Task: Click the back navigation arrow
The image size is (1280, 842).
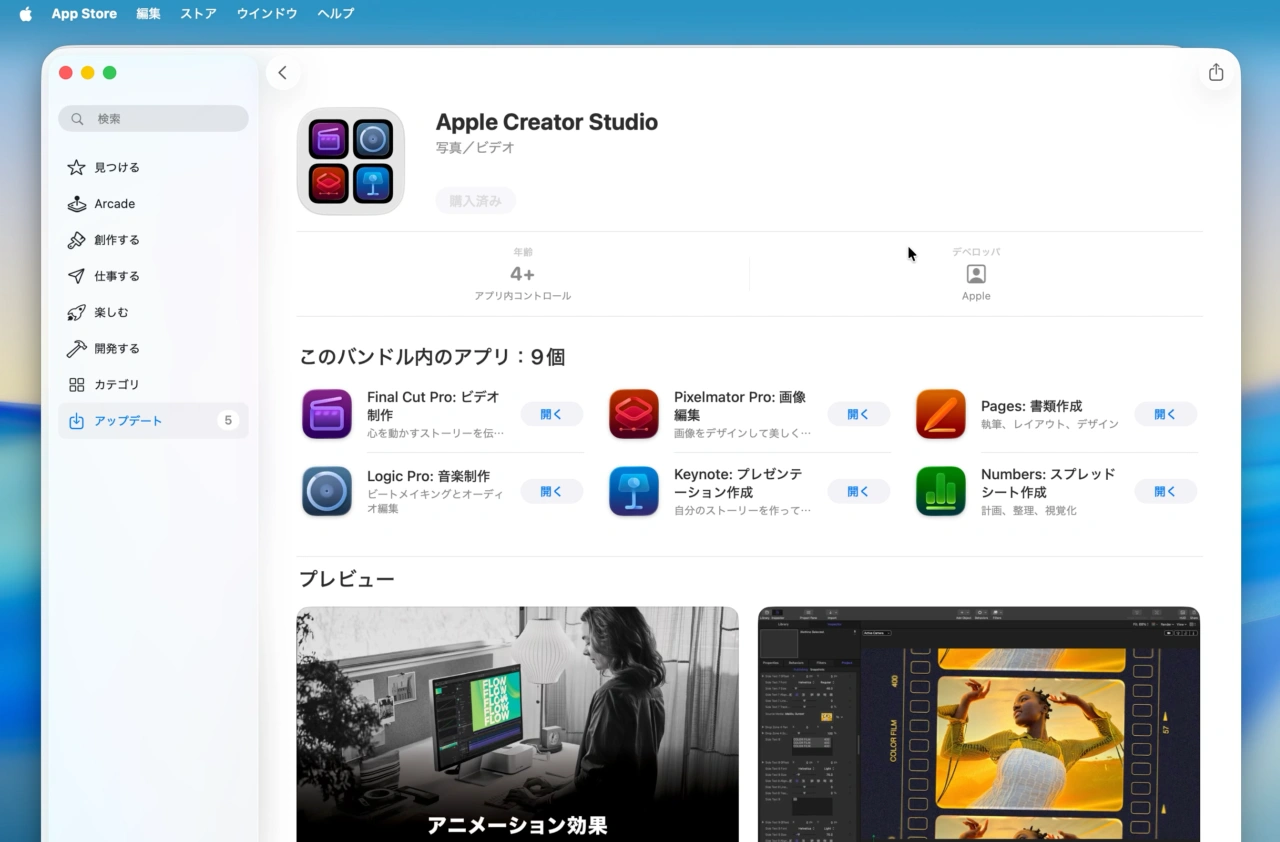Action: [x=282, y=72]
